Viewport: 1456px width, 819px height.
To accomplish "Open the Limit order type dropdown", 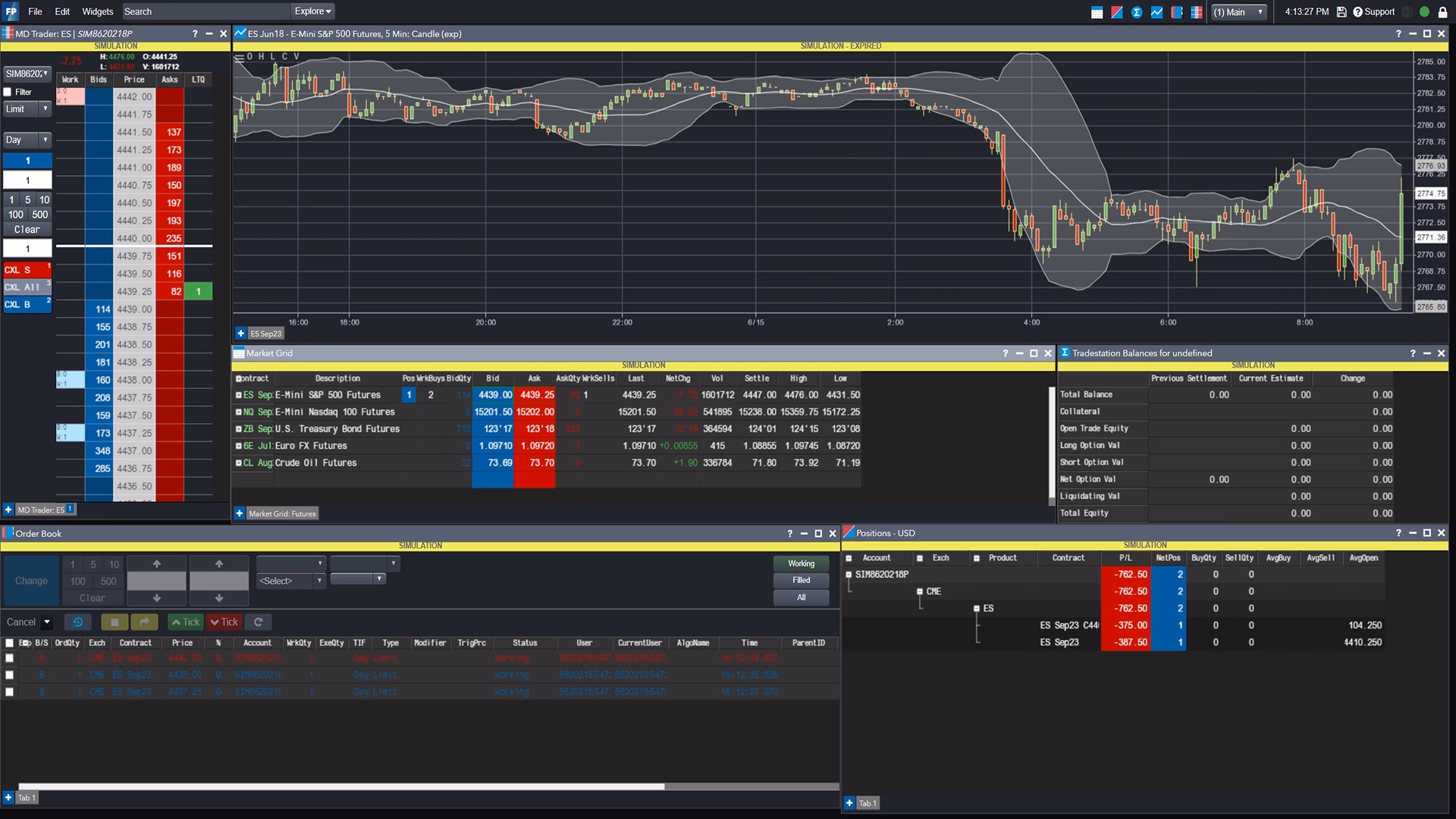I will (27, 108).
